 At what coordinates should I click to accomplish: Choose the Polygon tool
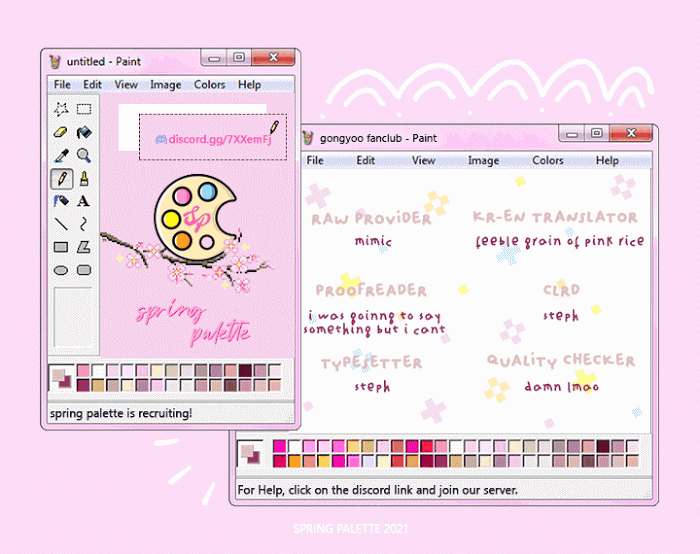pos(84,247)
